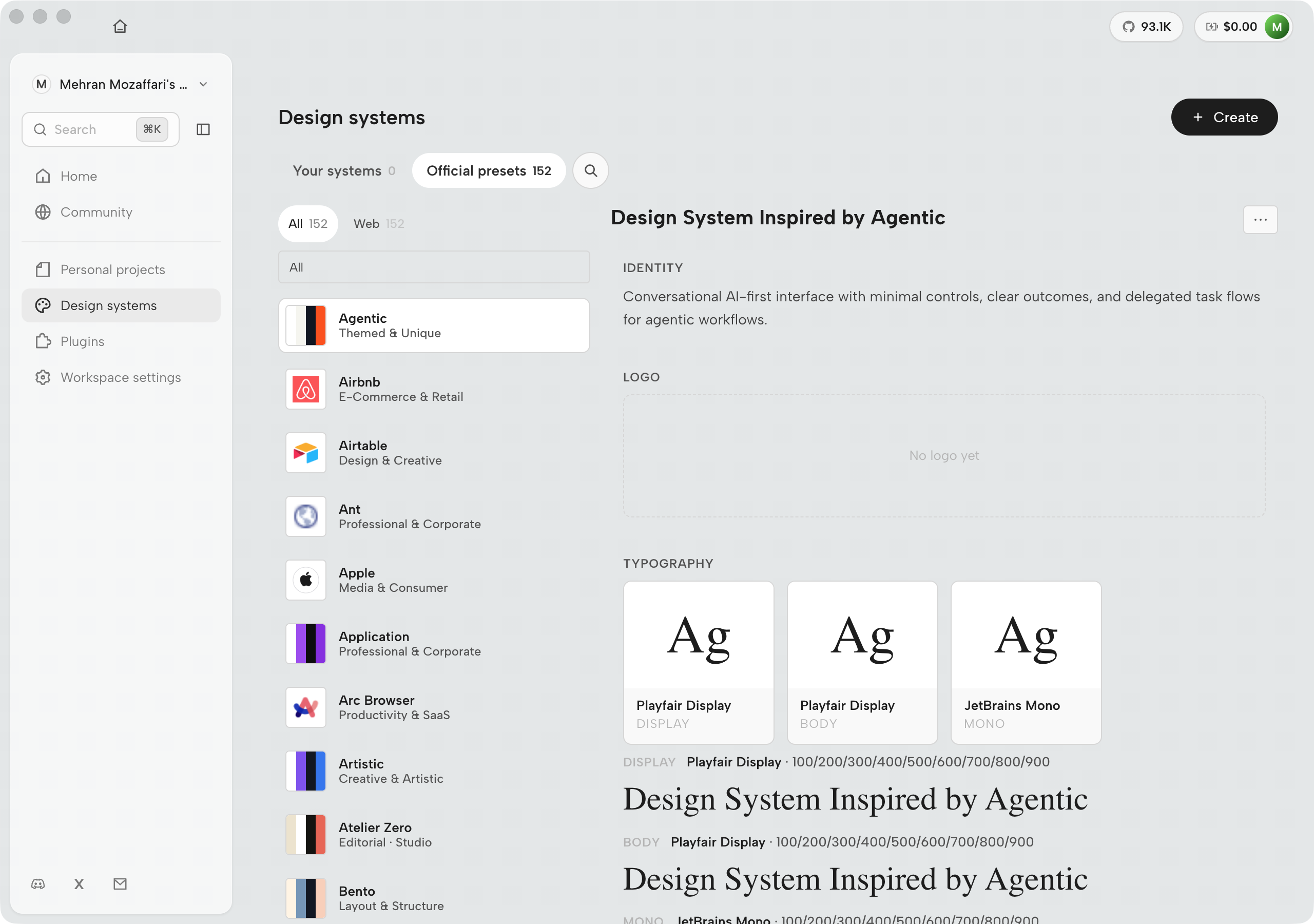Click the Atelier Zero color thumbnail
This screenshot has width=1314, height=924.
[305, 835]
